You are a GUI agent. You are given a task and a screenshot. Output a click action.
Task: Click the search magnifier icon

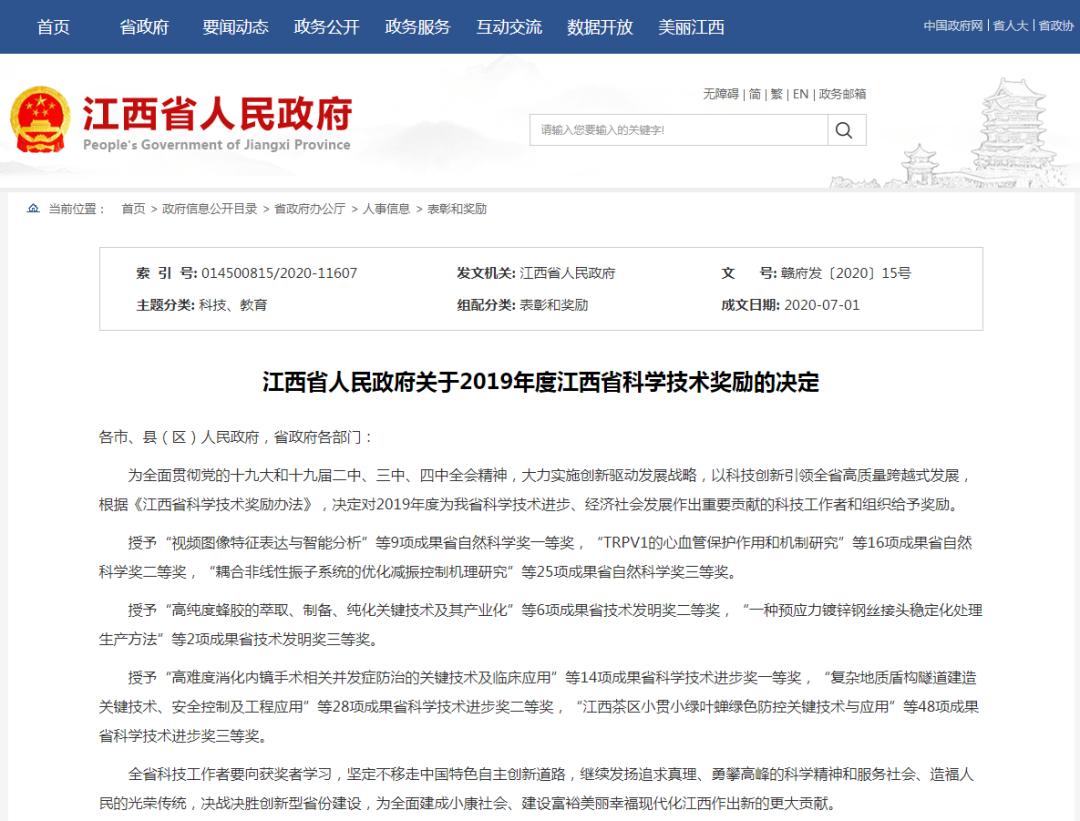(x=845, y=130)
